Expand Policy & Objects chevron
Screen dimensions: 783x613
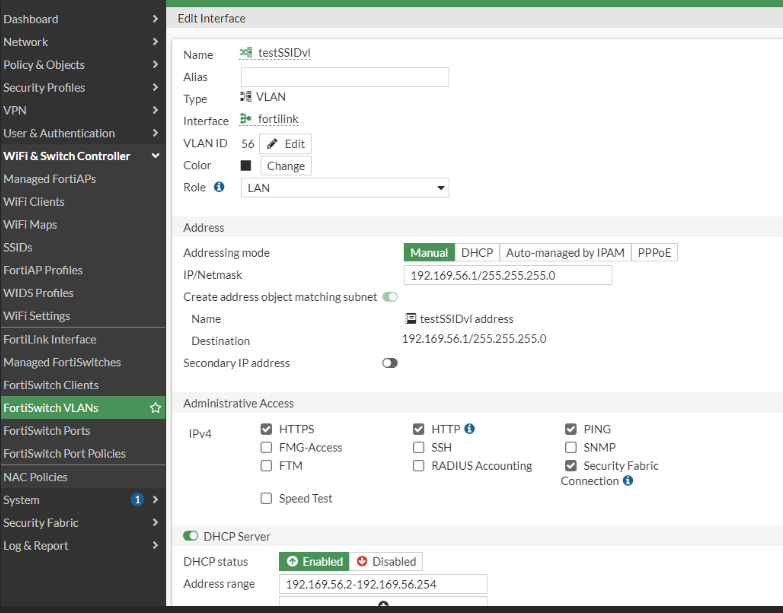[155, 64]
